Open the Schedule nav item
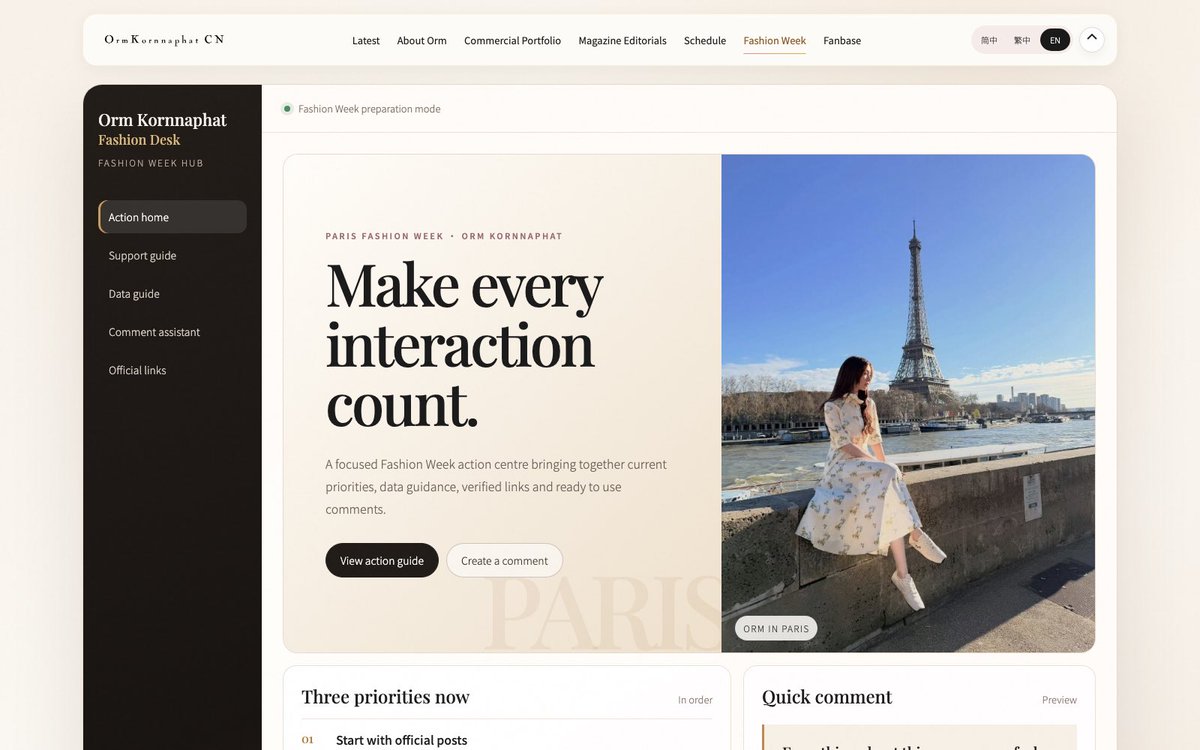The image size is (1200, 750). pos(705,41)
